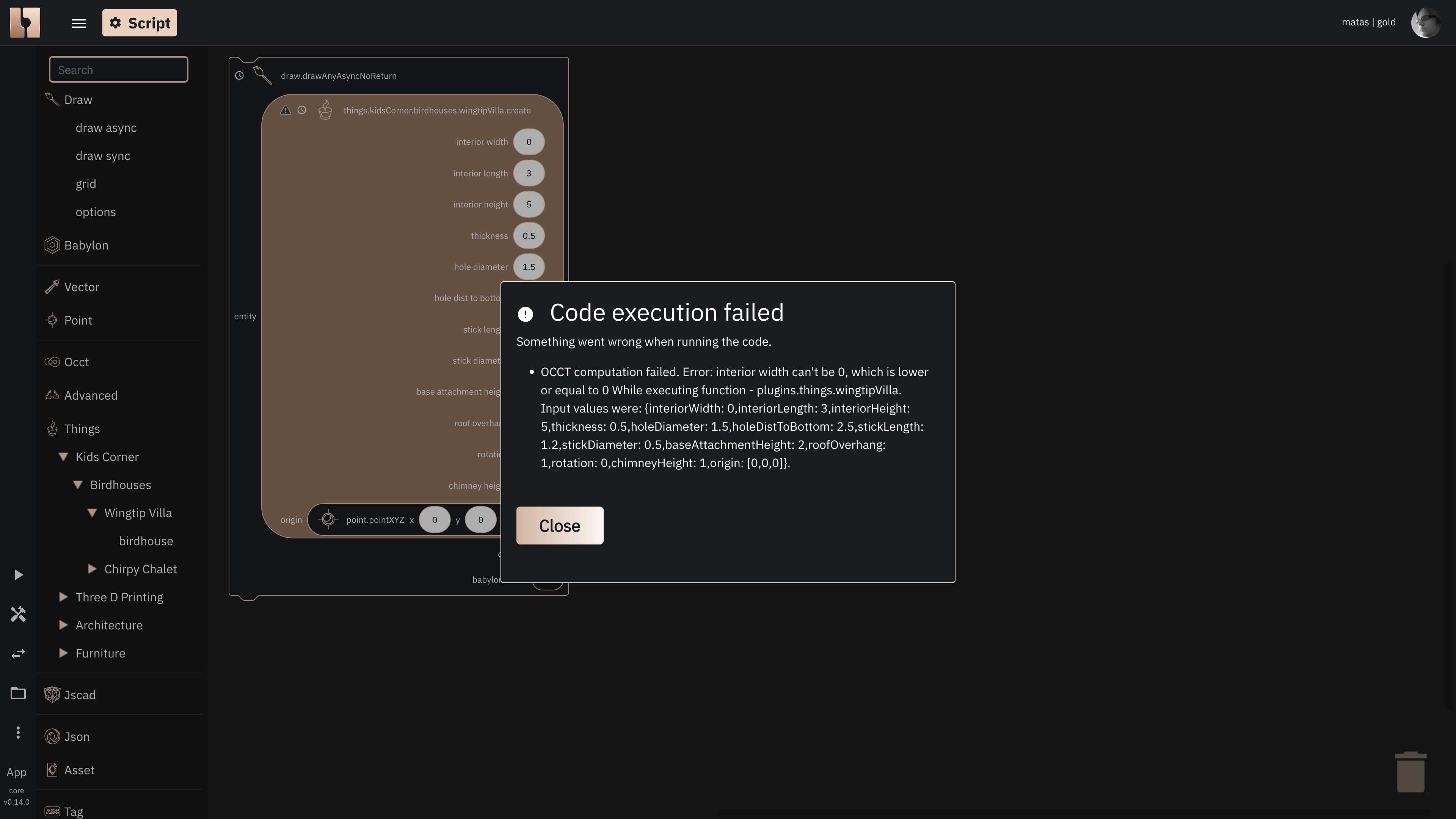Open the tools wrench icon
Image resolution: width=1456 pixels, height=819 pixels.
point(18,614)
